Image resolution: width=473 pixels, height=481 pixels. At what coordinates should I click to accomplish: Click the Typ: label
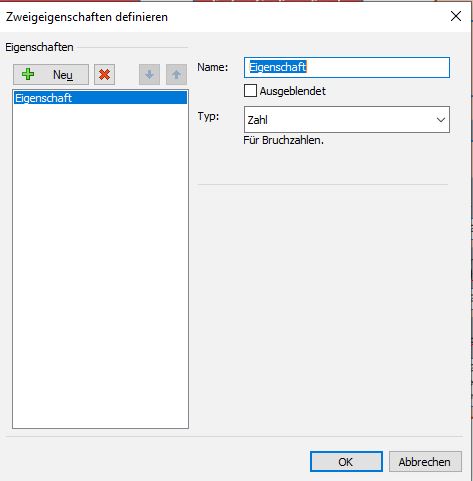click(208, 116)
